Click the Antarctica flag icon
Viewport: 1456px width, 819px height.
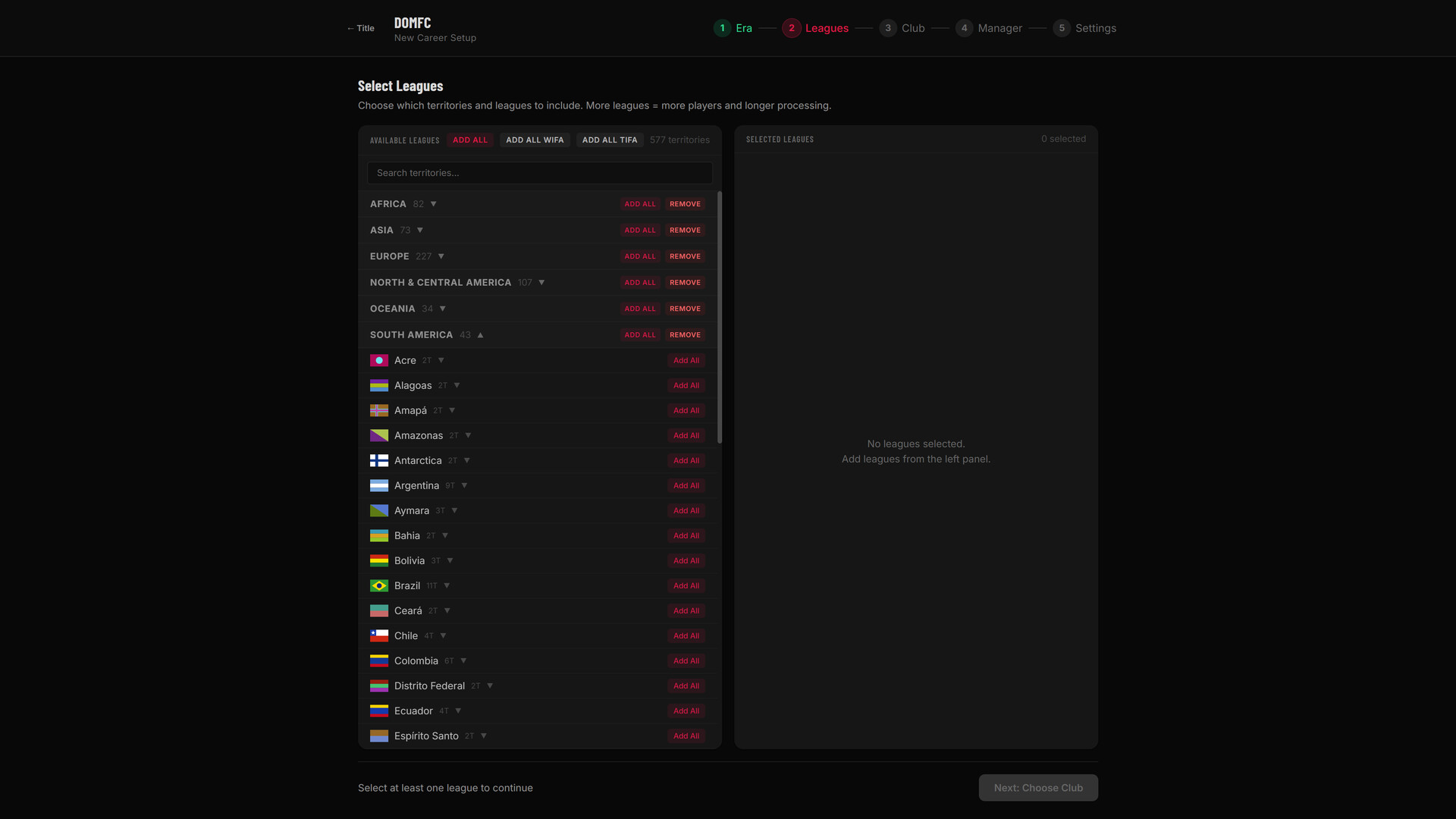click(378, 460)
